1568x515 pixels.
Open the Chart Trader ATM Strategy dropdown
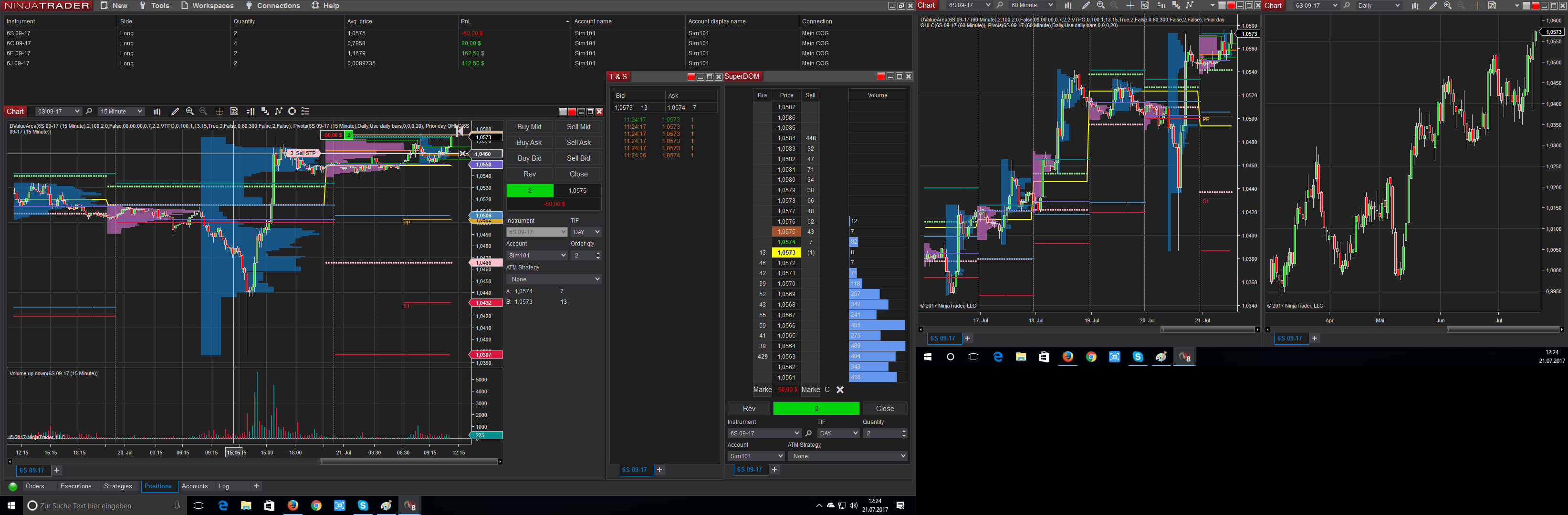[554, 279]
